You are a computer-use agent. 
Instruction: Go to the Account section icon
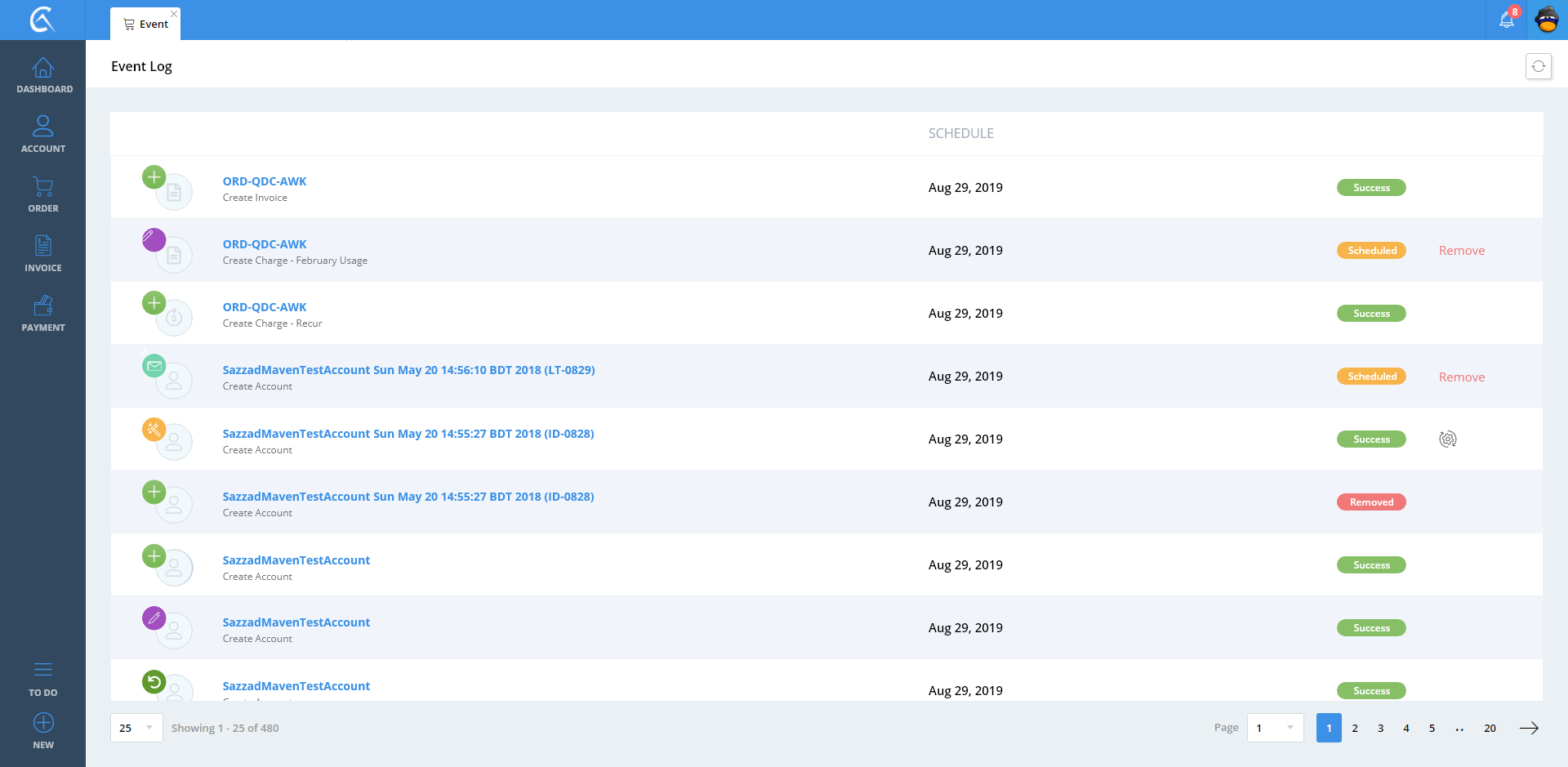[x=43, y=134]
